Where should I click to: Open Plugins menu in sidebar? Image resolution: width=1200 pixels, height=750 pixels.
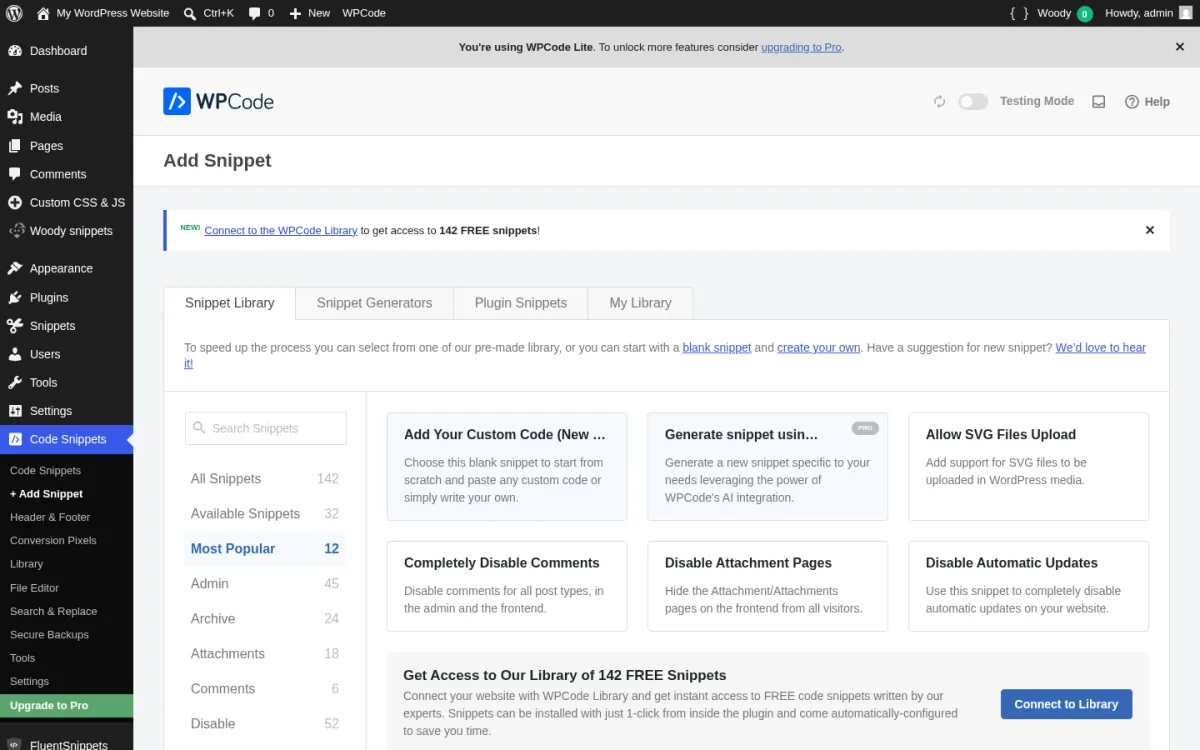tap(66, 297)
